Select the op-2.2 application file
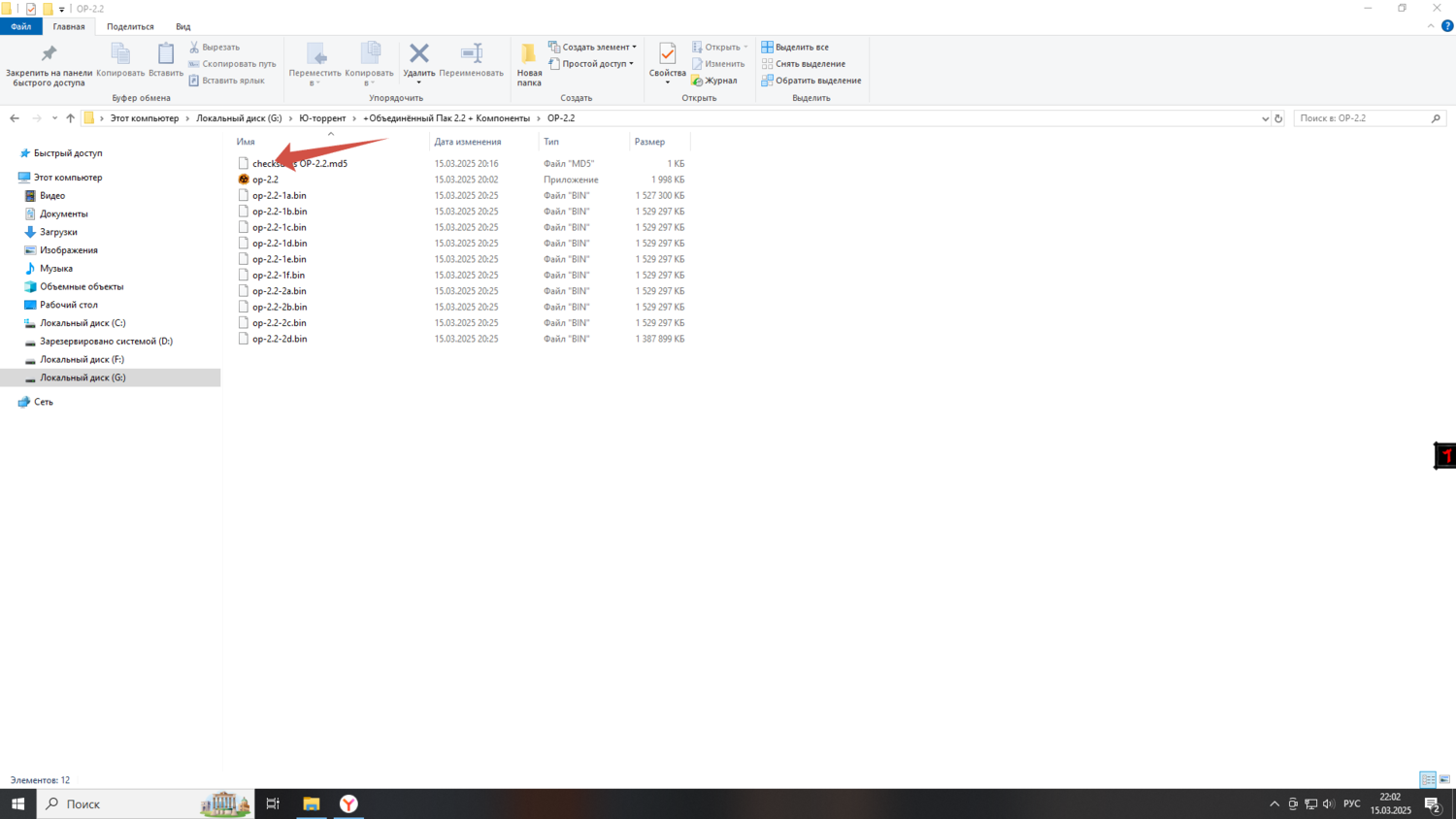 (x=265, y=180)
